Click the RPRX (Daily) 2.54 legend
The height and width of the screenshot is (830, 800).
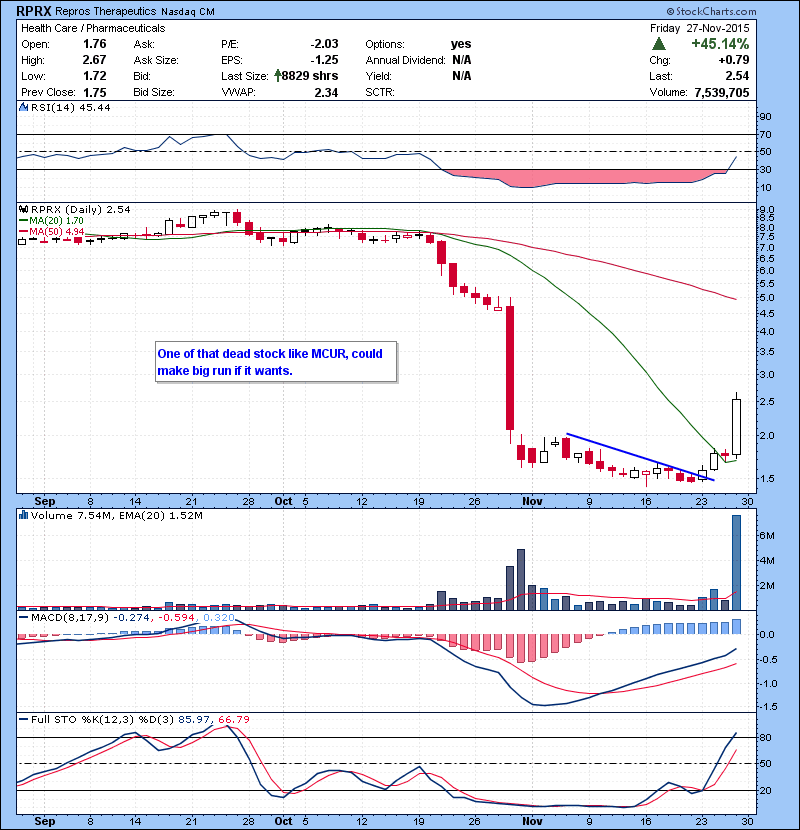(x=80, y=210)
